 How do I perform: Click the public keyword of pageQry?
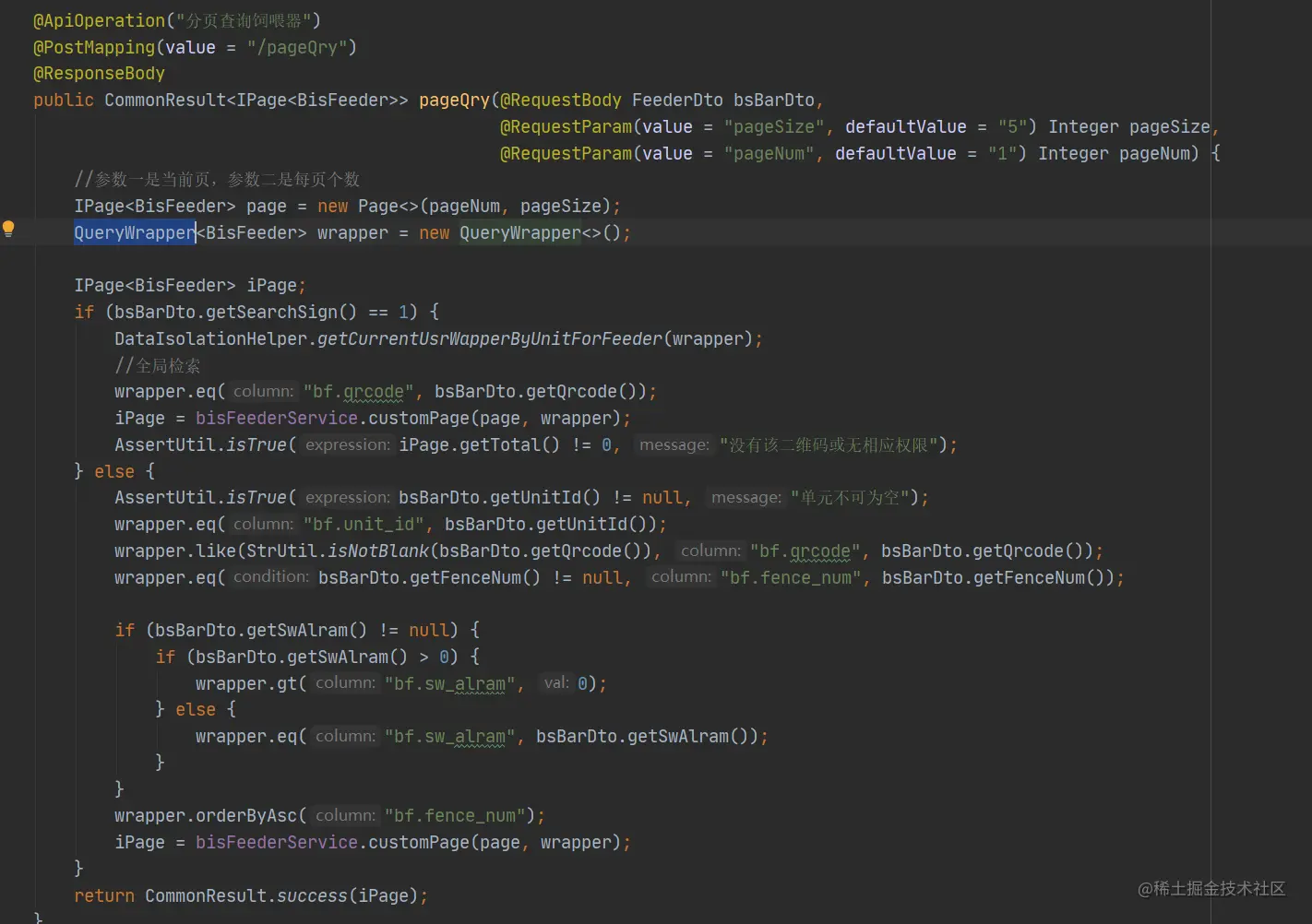[64, 100]
